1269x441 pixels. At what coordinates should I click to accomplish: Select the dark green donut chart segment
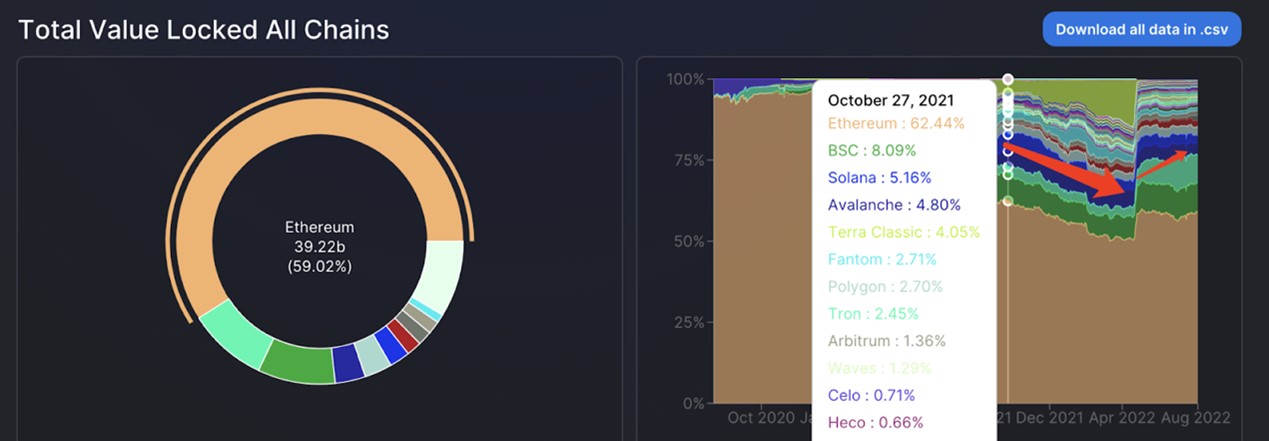pos(297,363)
